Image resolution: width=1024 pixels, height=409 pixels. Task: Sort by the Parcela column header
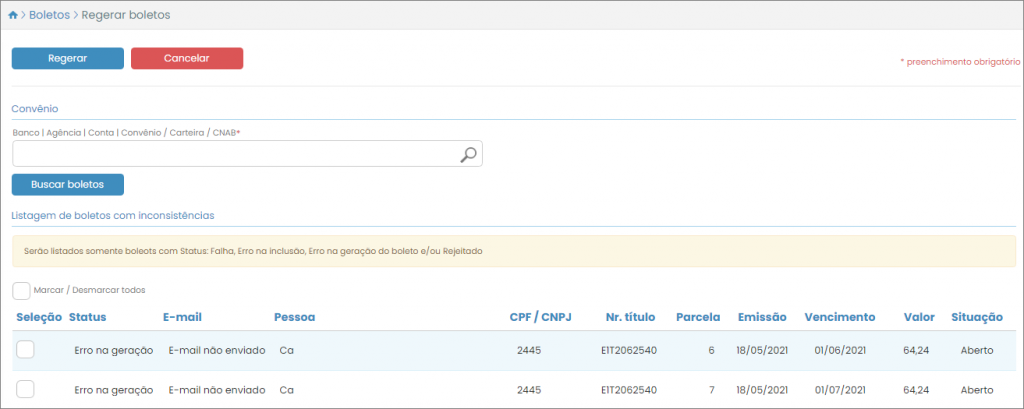tap(698, 317)
